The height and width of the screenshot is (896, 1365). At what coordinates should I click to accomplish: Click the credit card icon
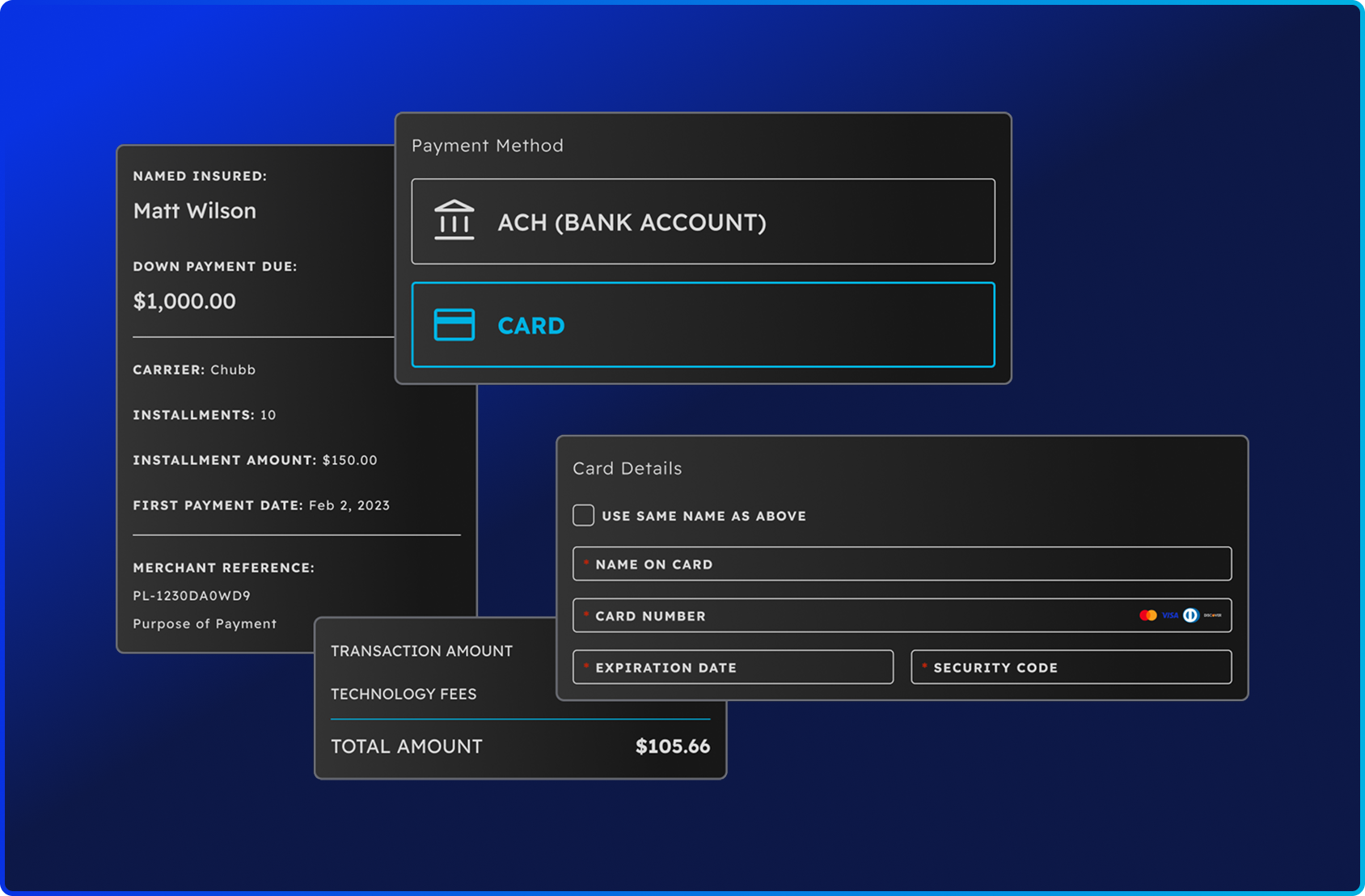(454, 325)
